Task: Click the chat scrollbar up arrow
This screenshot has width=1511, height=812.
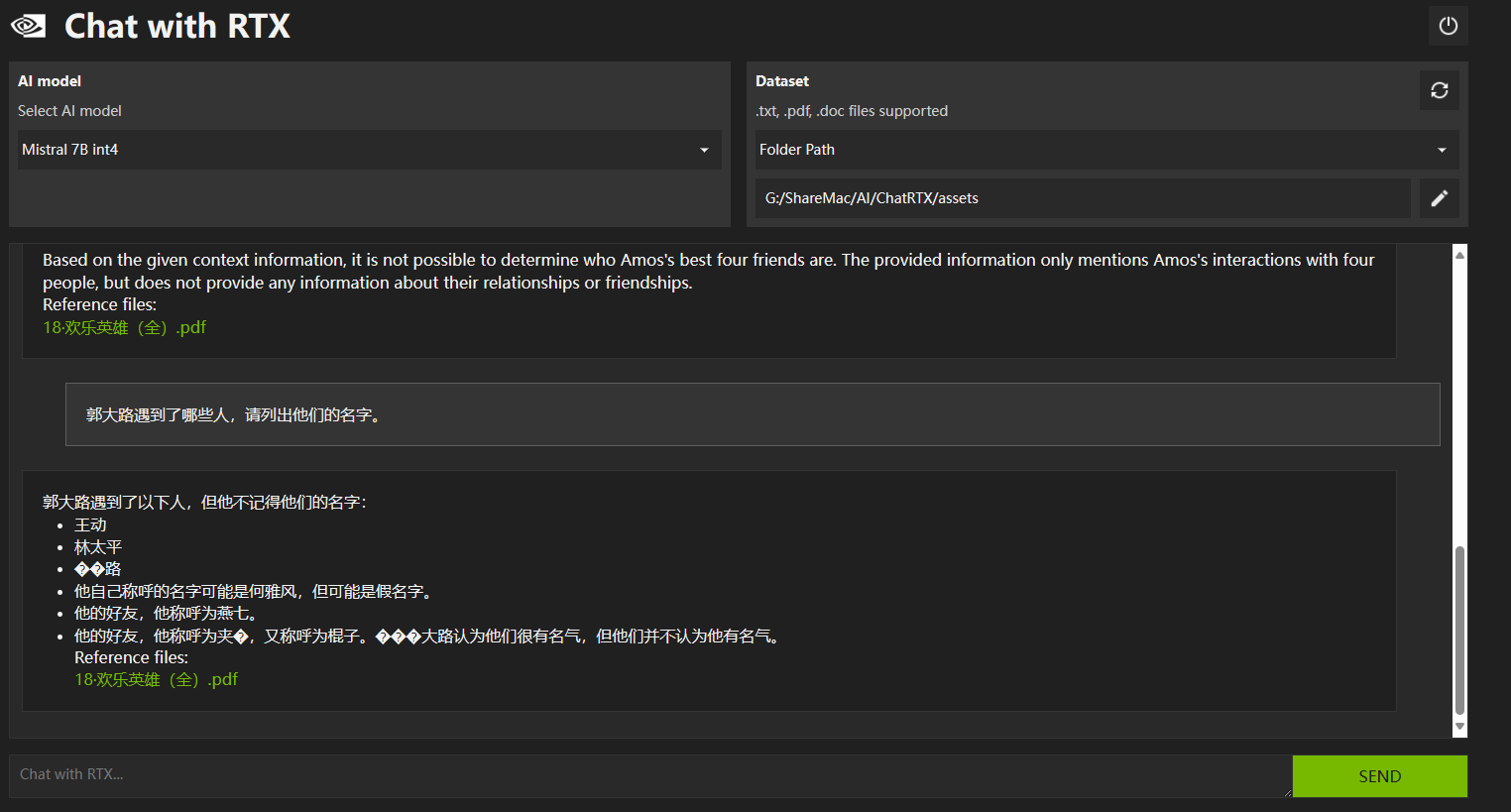Action: click(x=1459, y=256)
